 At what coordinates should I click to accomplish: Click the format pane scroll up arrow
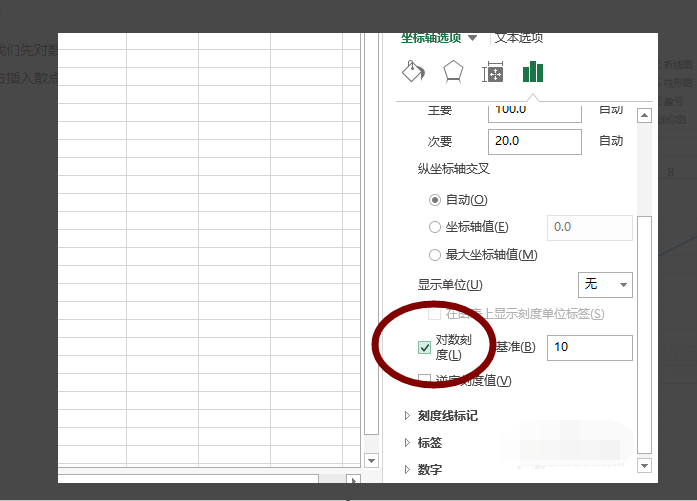pyautogui.click(x=644, y=116)
